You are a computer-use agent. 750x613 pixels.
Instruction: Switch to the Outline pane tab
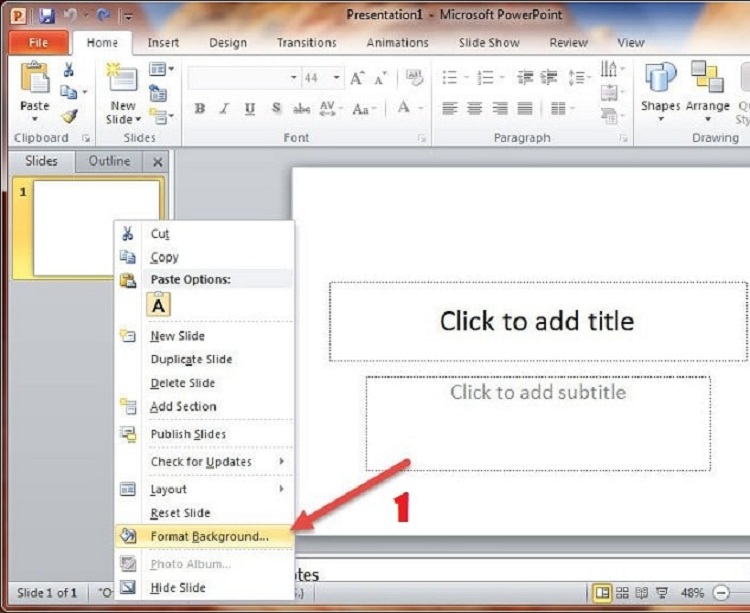pos(109,161)
